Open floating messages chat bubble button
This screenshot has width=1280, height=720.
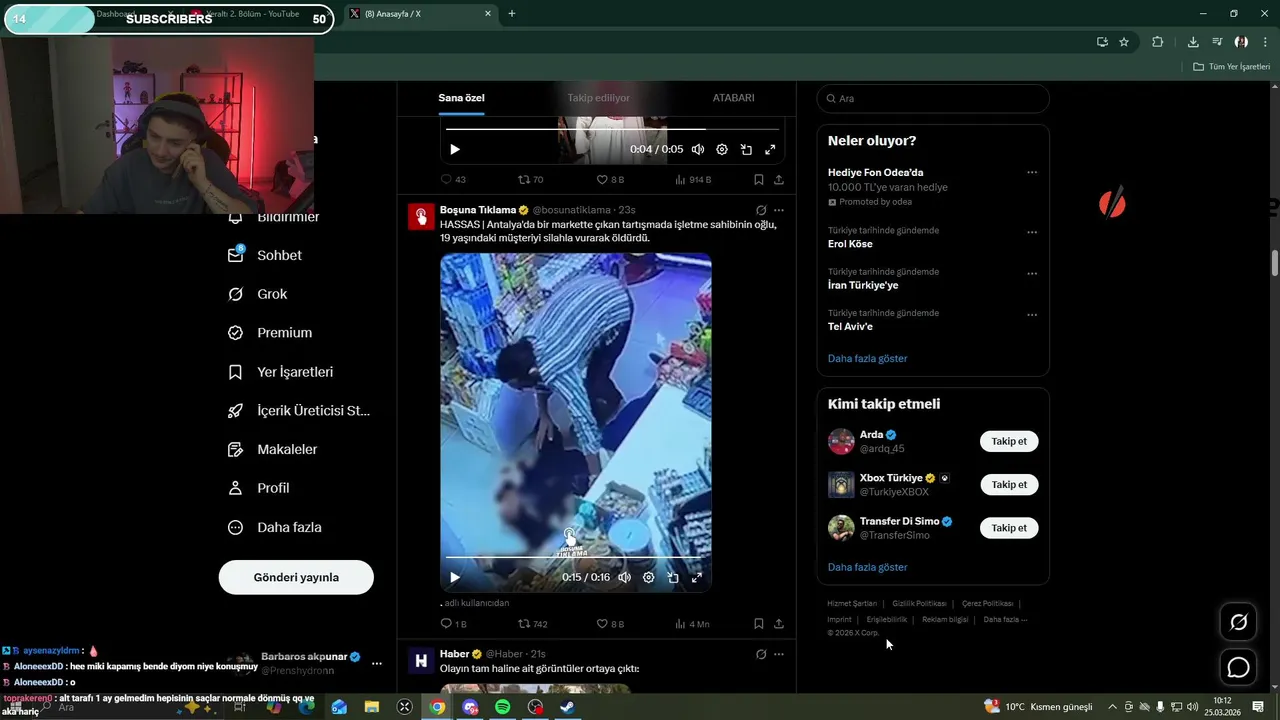1238,667
